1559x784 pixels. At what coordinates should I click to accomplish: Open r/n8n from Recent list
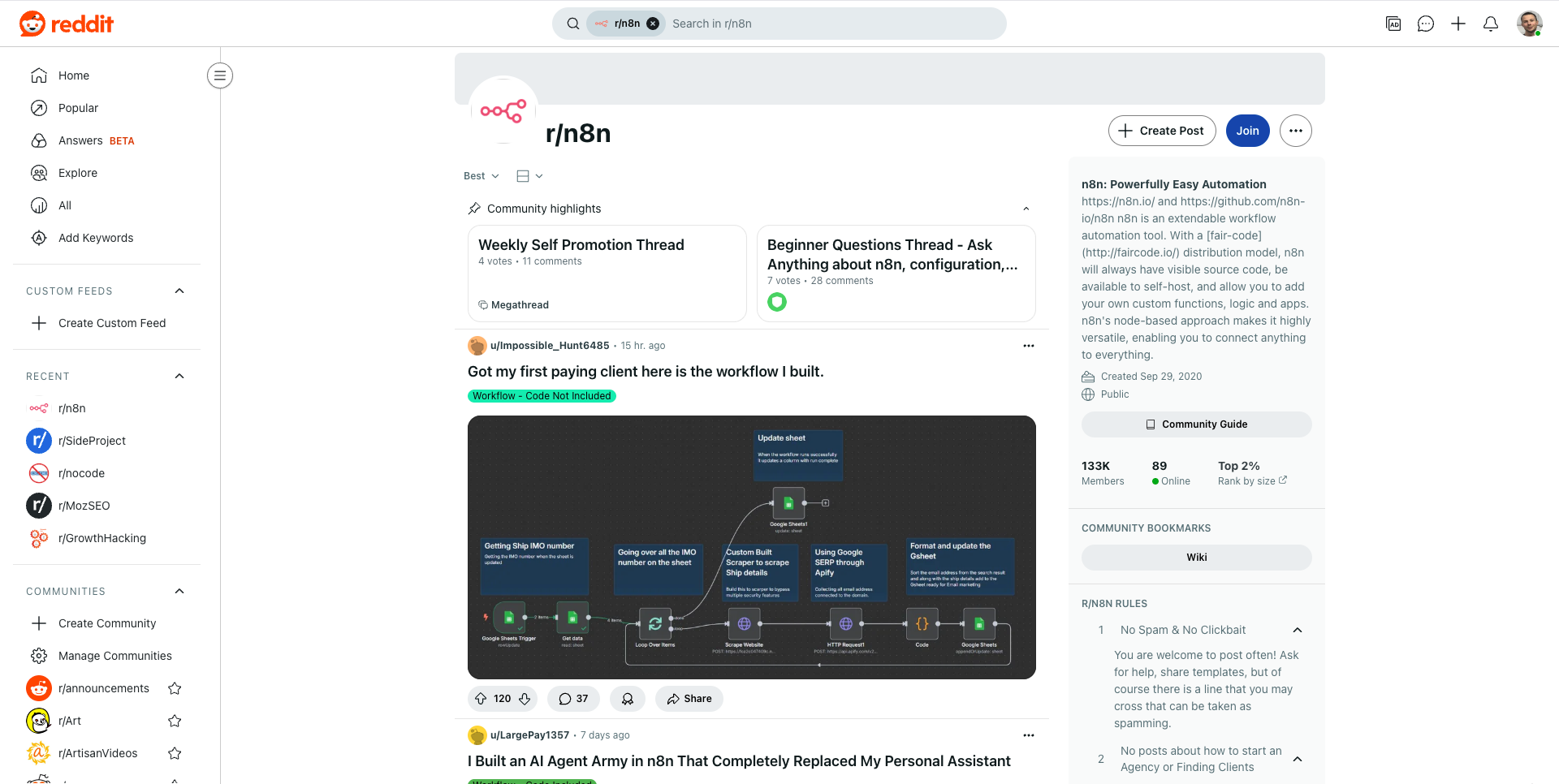[x=107, y=408]
